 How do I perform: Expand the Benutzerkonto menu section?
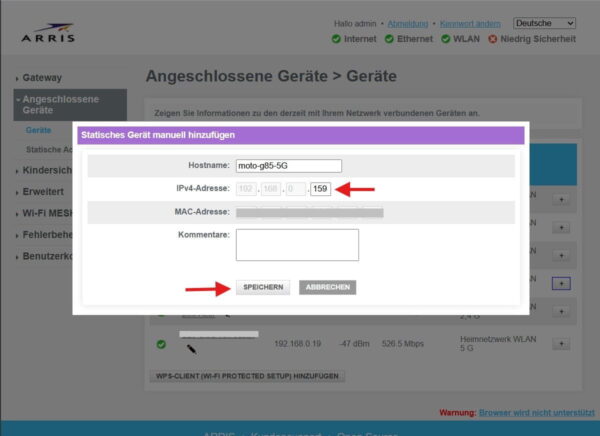[44, 256]
